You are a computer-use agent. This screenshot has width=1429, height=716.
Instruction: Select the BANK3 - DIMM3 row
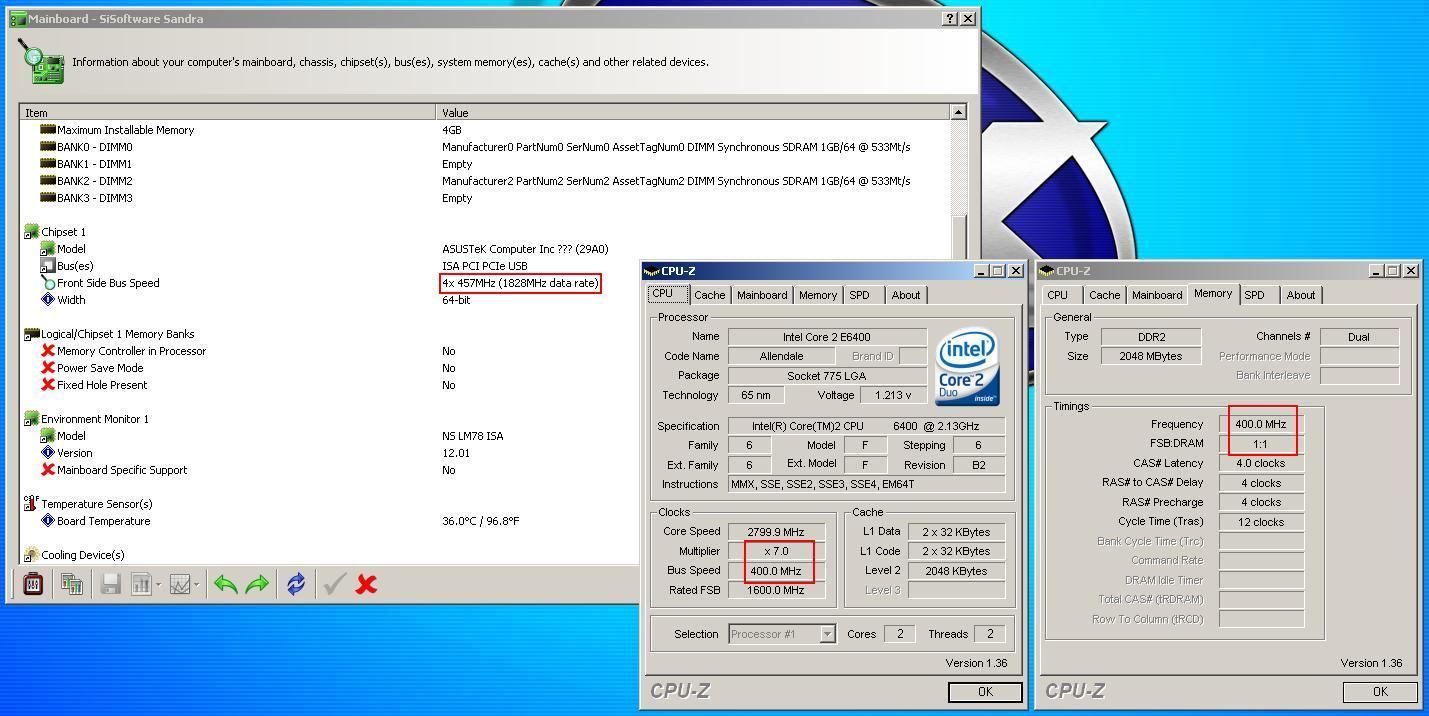pyautogui.click(x=485, y=198)
